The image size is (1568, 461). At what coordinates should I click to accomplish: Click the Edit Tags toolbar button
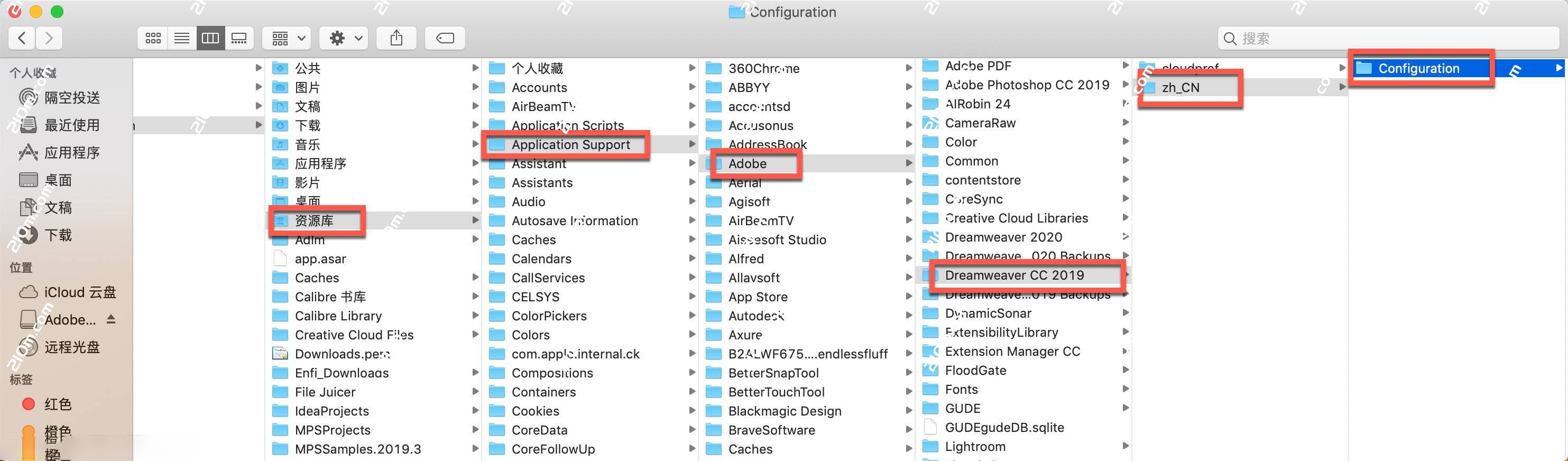tap(445, 39)
